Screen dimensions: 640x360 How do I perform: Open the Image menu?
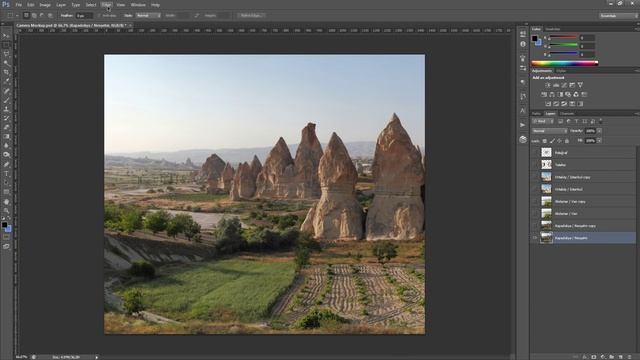coord(45,5)
